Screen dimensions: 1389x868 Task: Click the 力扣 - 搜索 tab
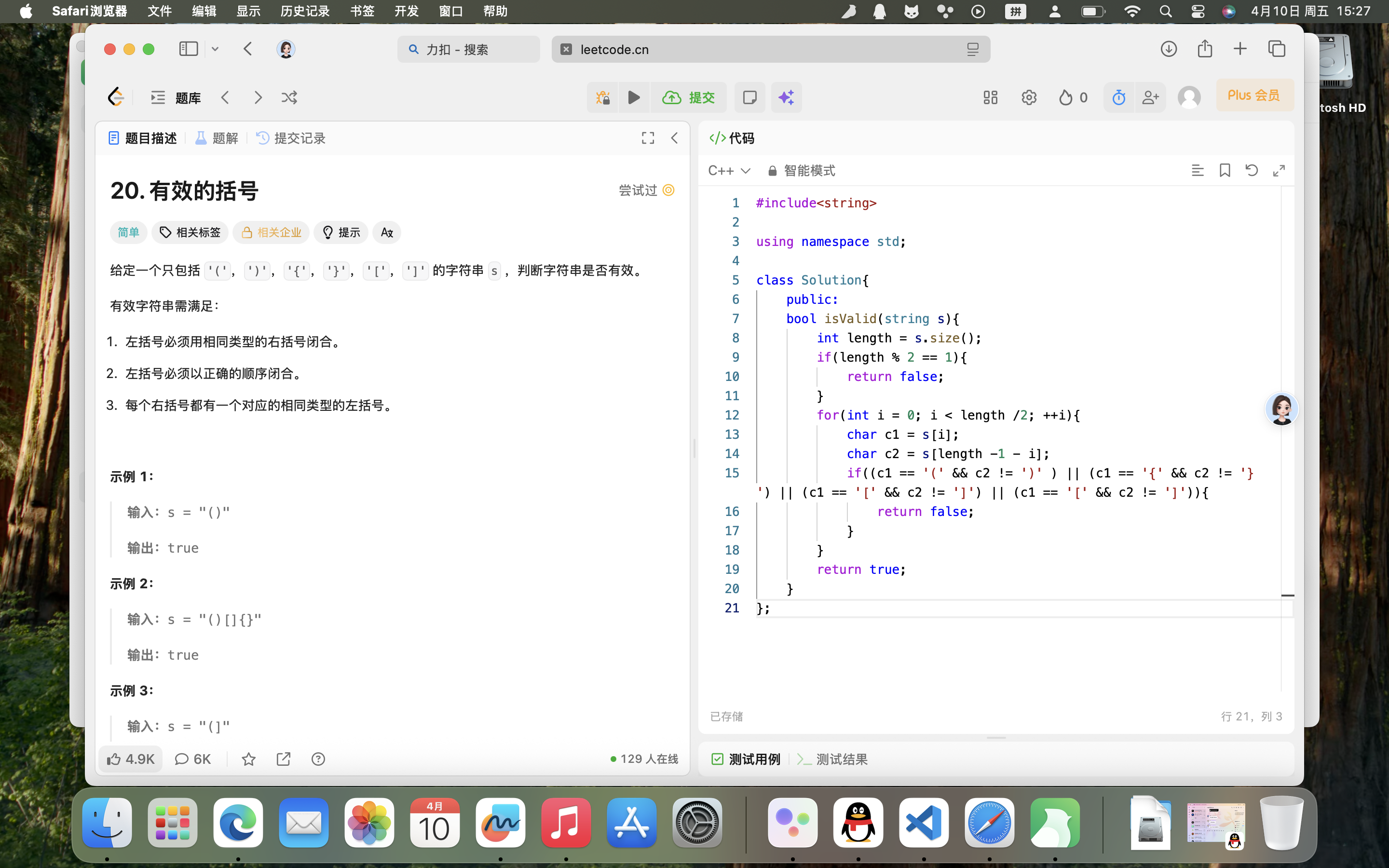tap(468, 49)
